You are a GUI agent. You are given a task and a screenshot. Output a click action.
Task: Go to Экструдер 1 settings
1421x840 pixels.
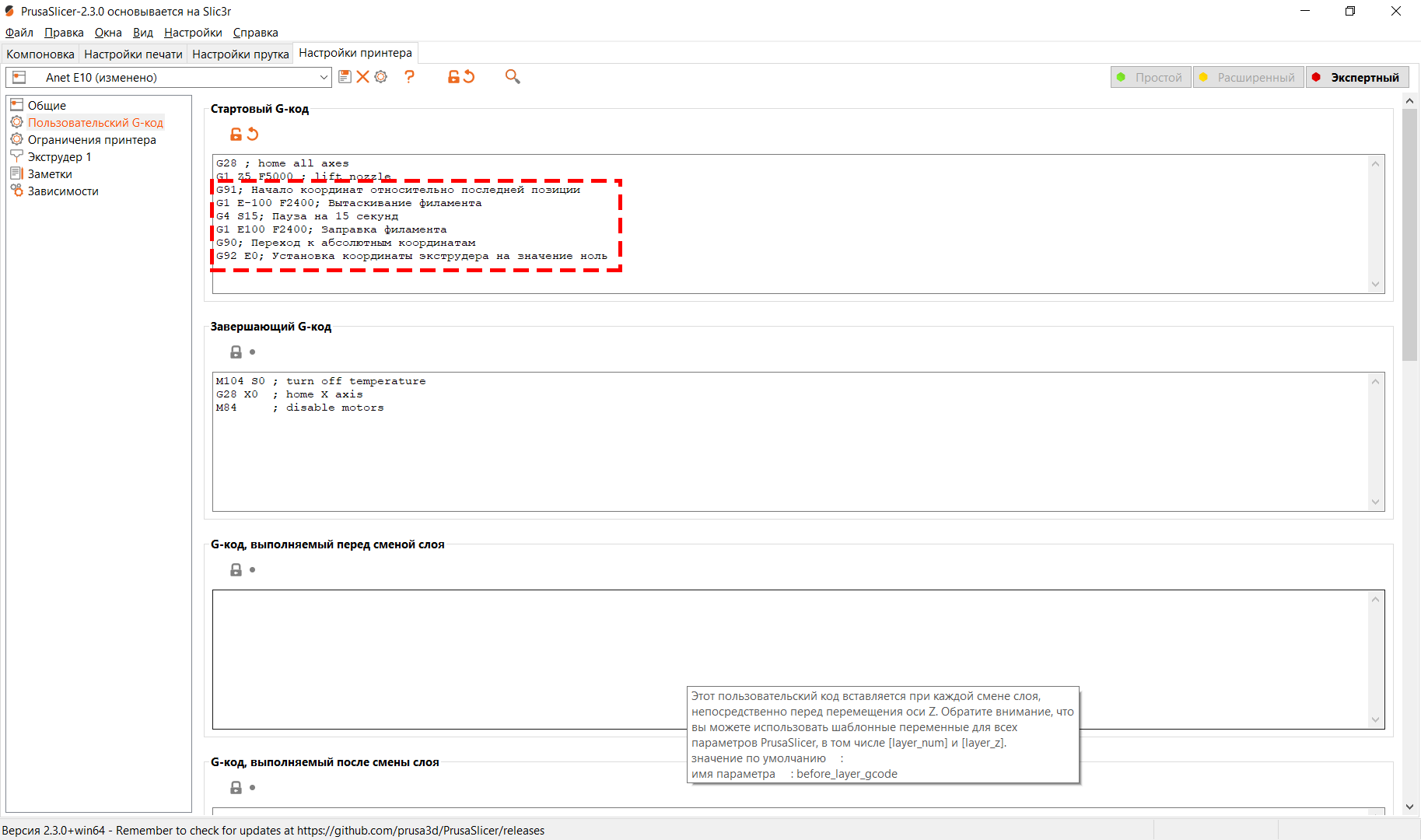coord(60,157)
